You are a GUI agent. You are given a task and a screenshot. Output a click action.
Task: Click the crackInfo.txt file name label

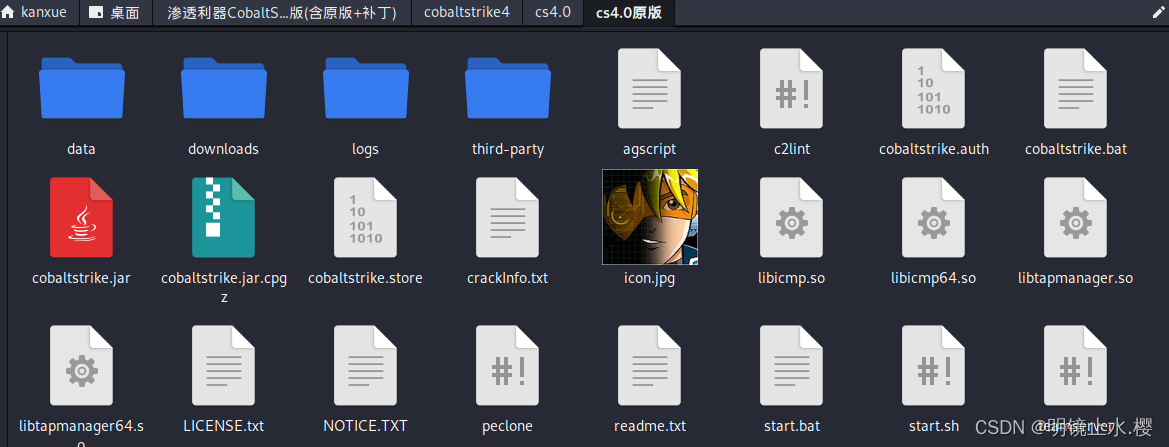click(508, 278)
